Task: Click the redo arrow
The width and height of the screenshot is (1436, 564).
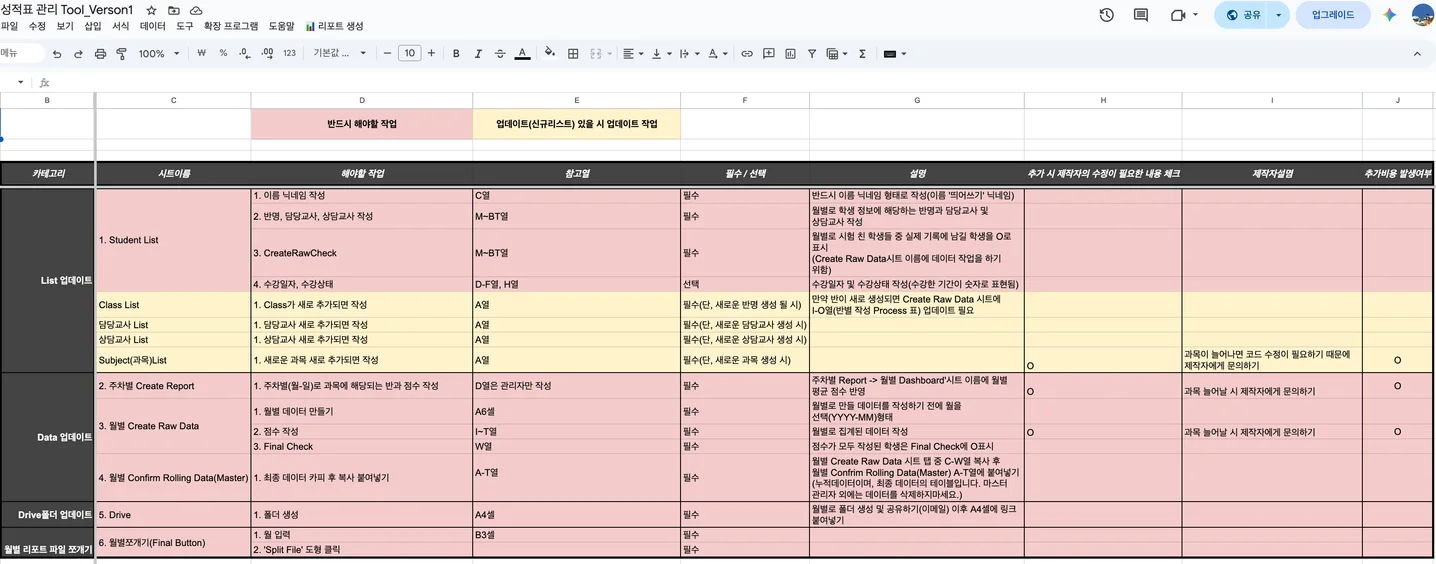Action: click(x=78, y=54)
